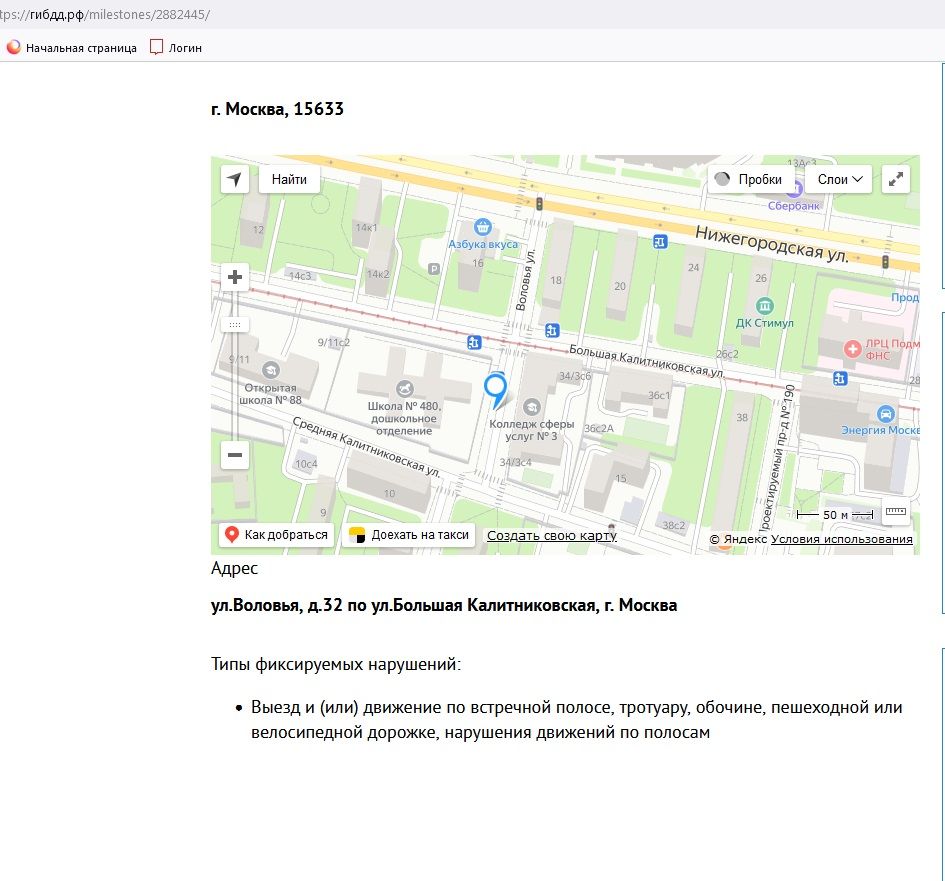This screenshot has width=945, height=881.
Task: Click the Сбербank map icon
Action: tap(794, 189)
